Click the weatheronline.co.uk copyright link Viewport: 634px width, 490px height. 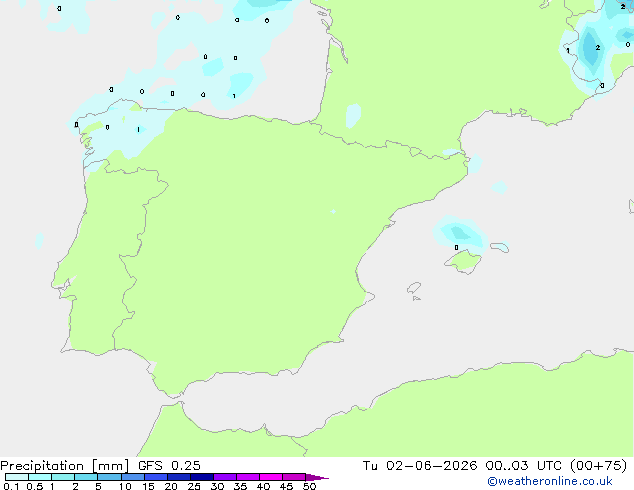click(549, 481)
